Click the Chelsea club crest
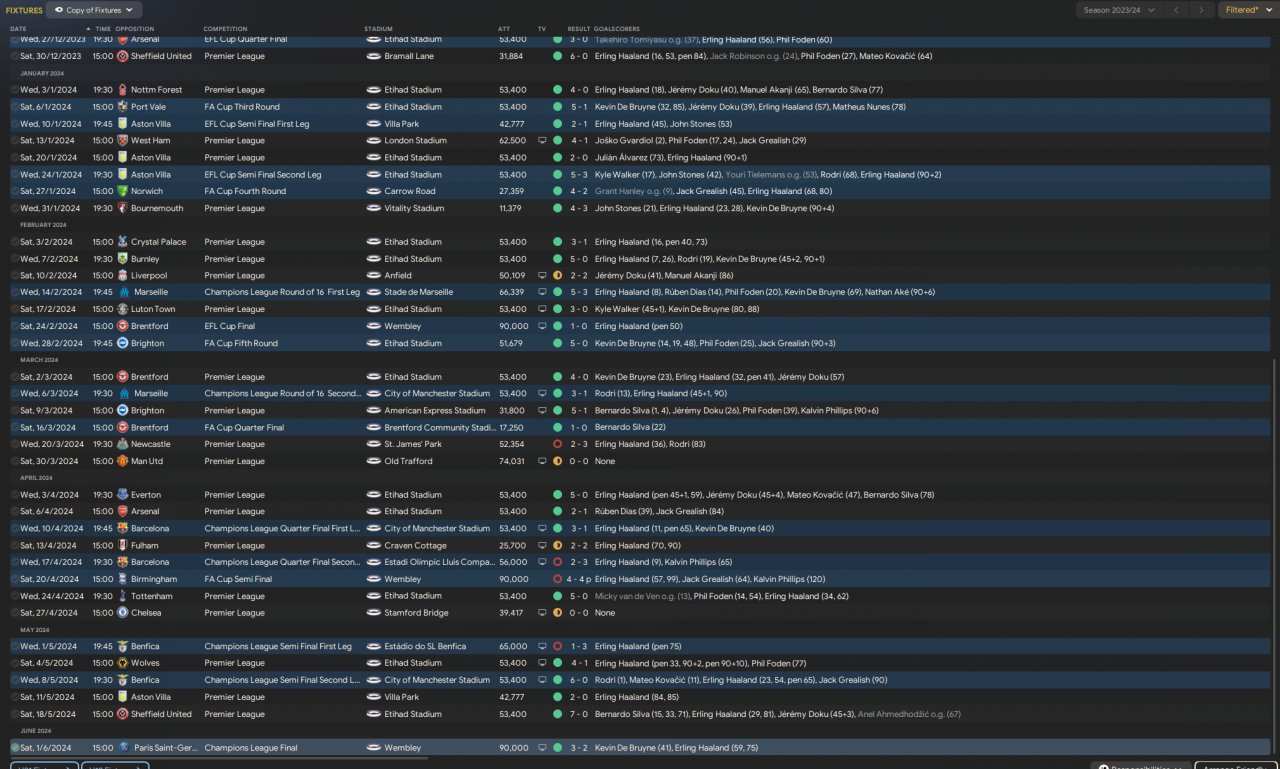Screen dimensions: 1280x769 [123, 613]
